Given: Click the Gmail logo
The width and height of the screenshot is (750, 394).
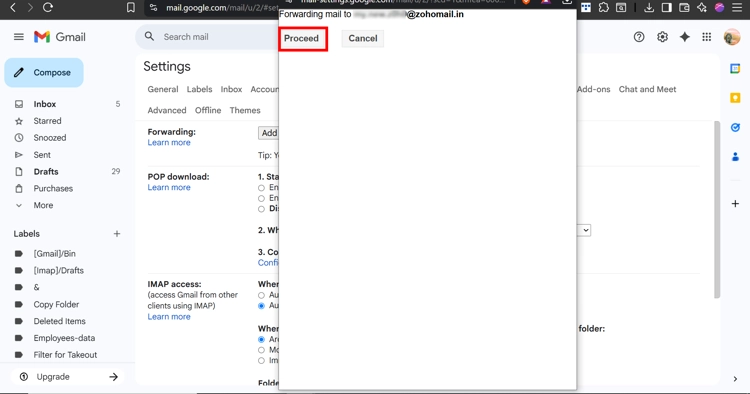Looking at the screenshot, I should tap(60, 37).
